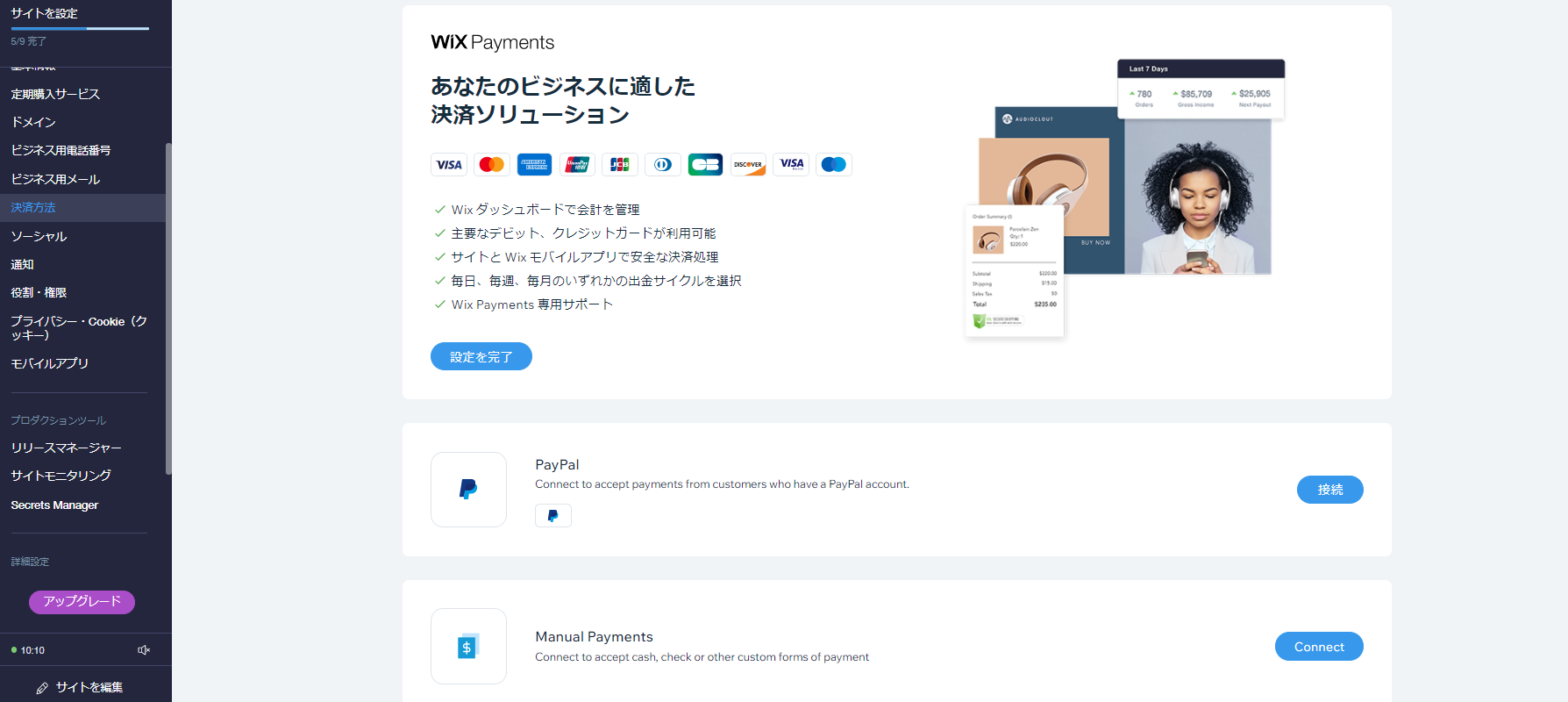Connect PayPal with 接続 button
This screenshot has height=702, width=1568.
pos(1330,490)
